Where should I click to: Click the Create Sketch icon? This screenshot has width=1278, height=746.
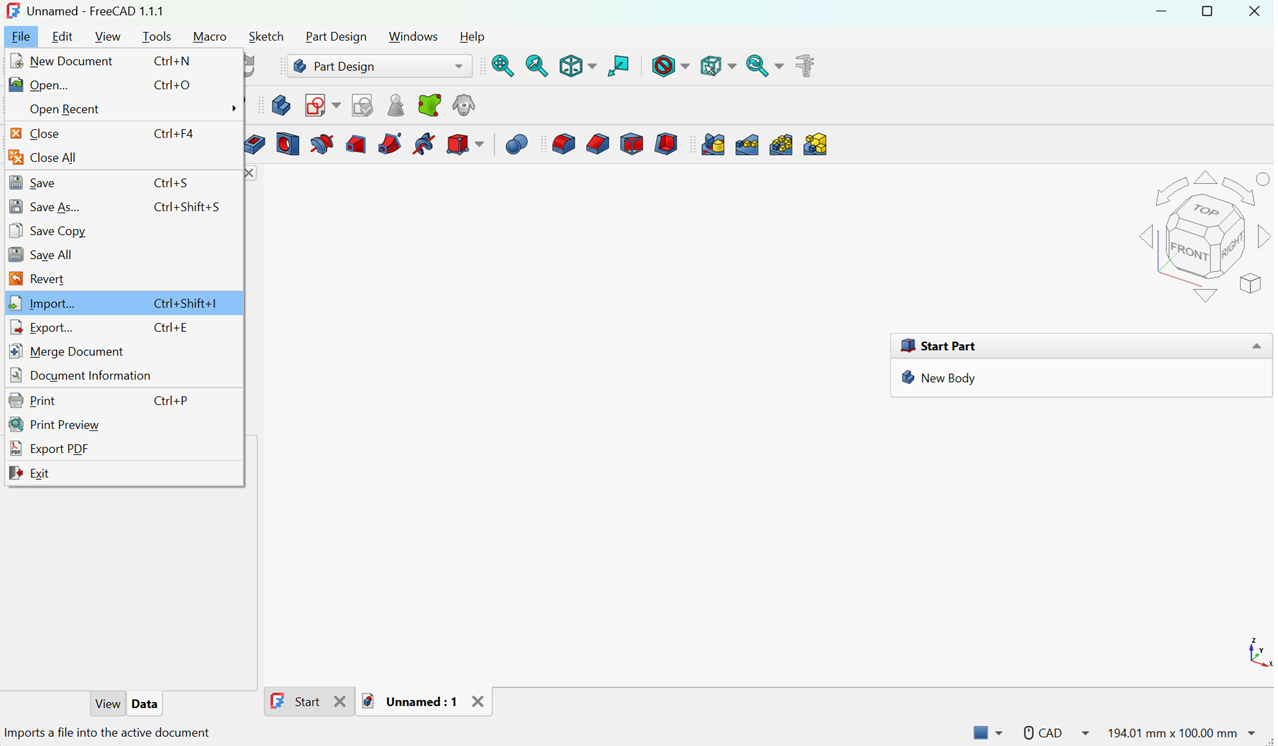point(316,105)
